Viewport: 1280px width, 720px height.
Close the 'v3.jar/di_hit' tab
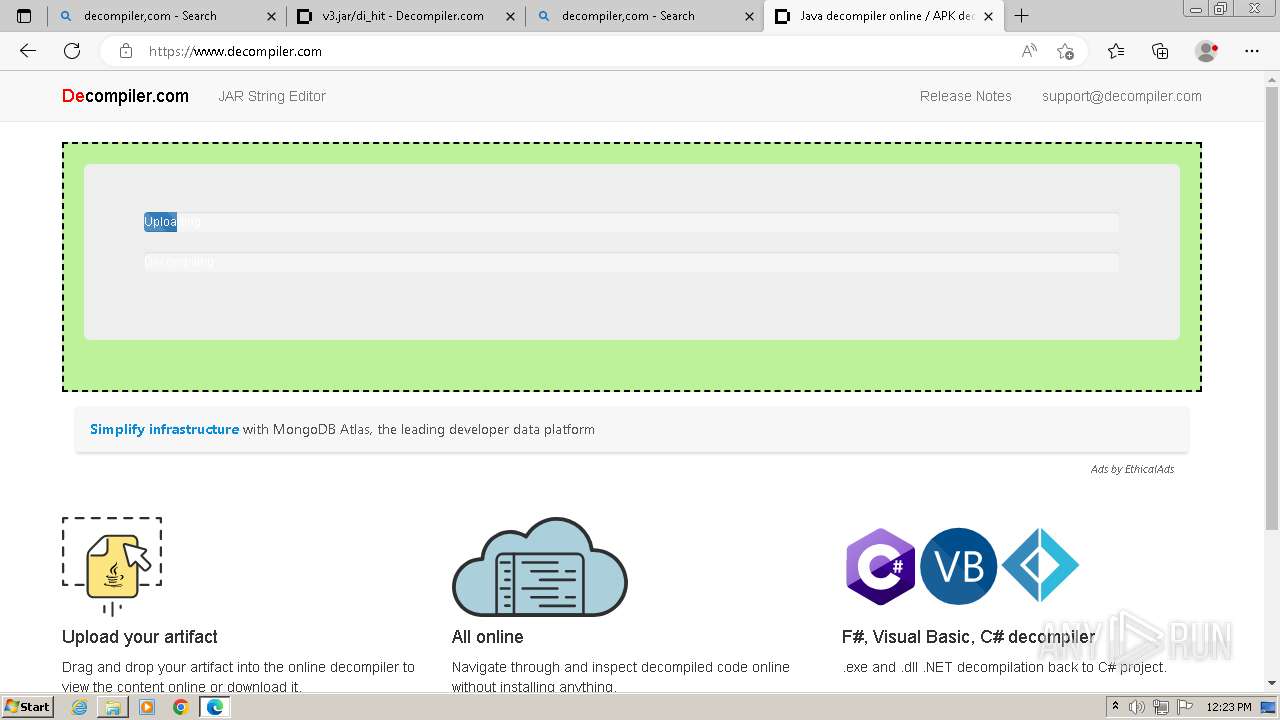point(510,16)
